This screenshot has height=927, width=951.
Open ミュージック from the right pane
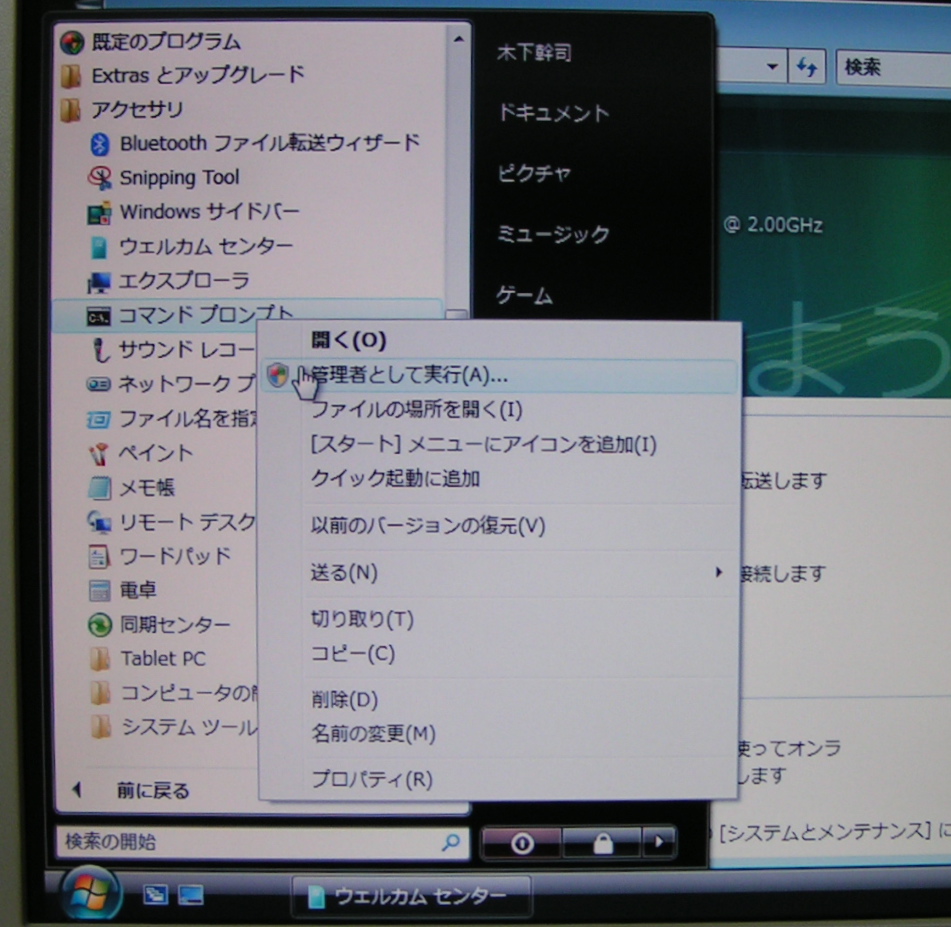coord(553,234)
